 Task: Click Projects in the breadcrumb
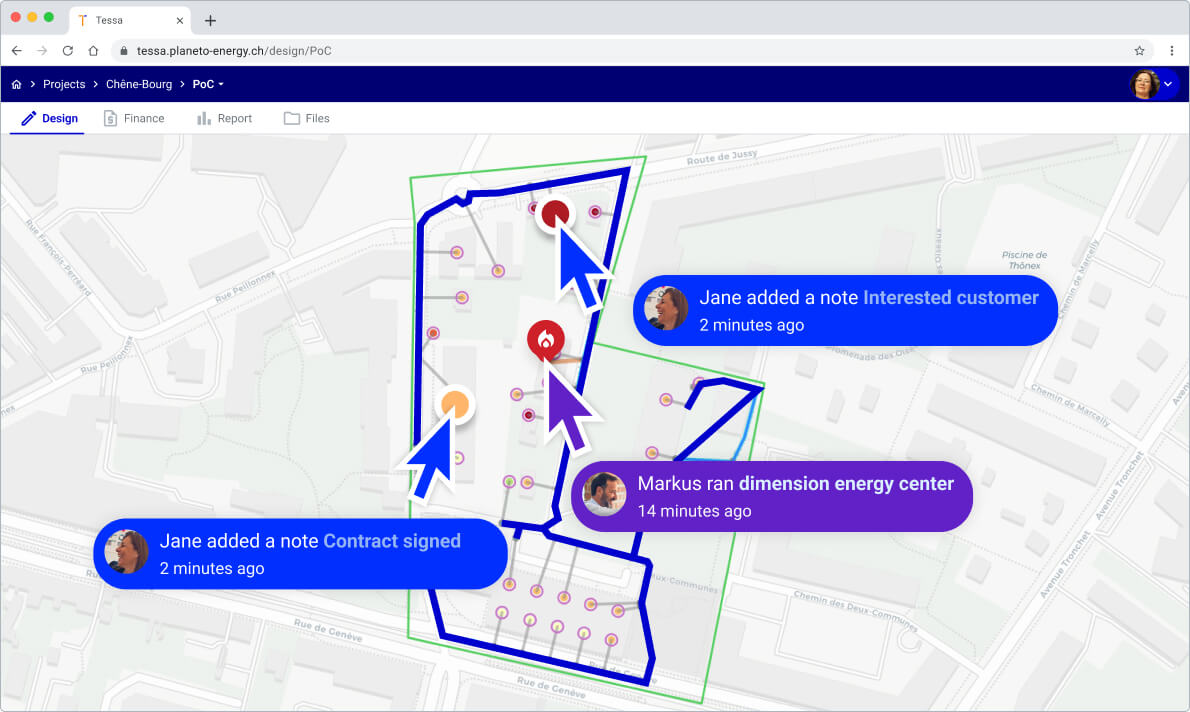[64, 85]
